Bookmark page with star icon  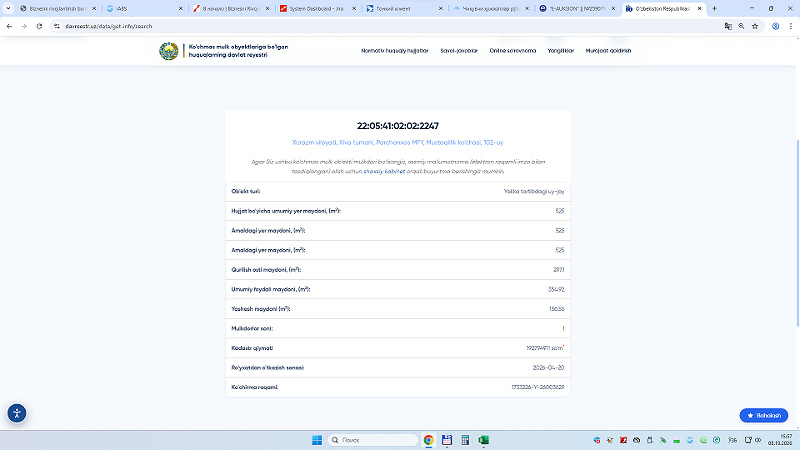tap(755, 26)
